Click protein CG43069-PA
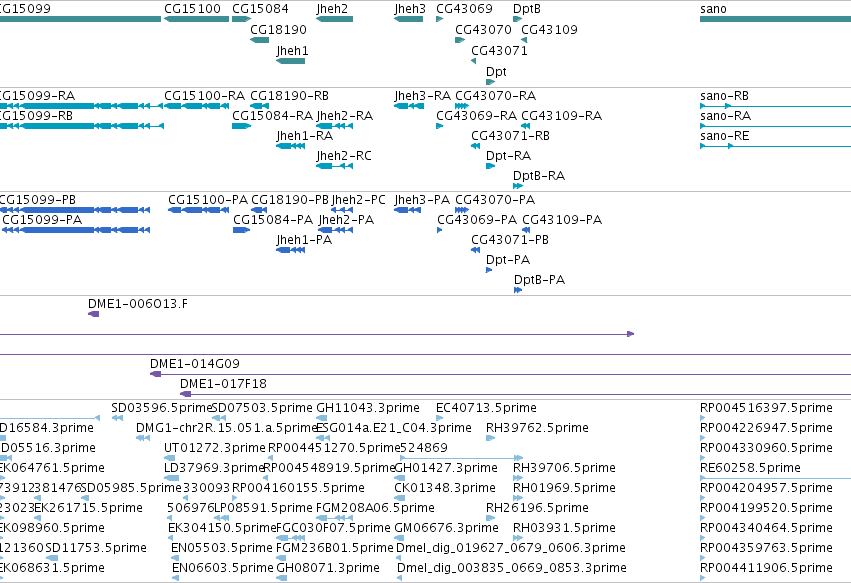The image size is (851, 583). (x=440, y=230)
